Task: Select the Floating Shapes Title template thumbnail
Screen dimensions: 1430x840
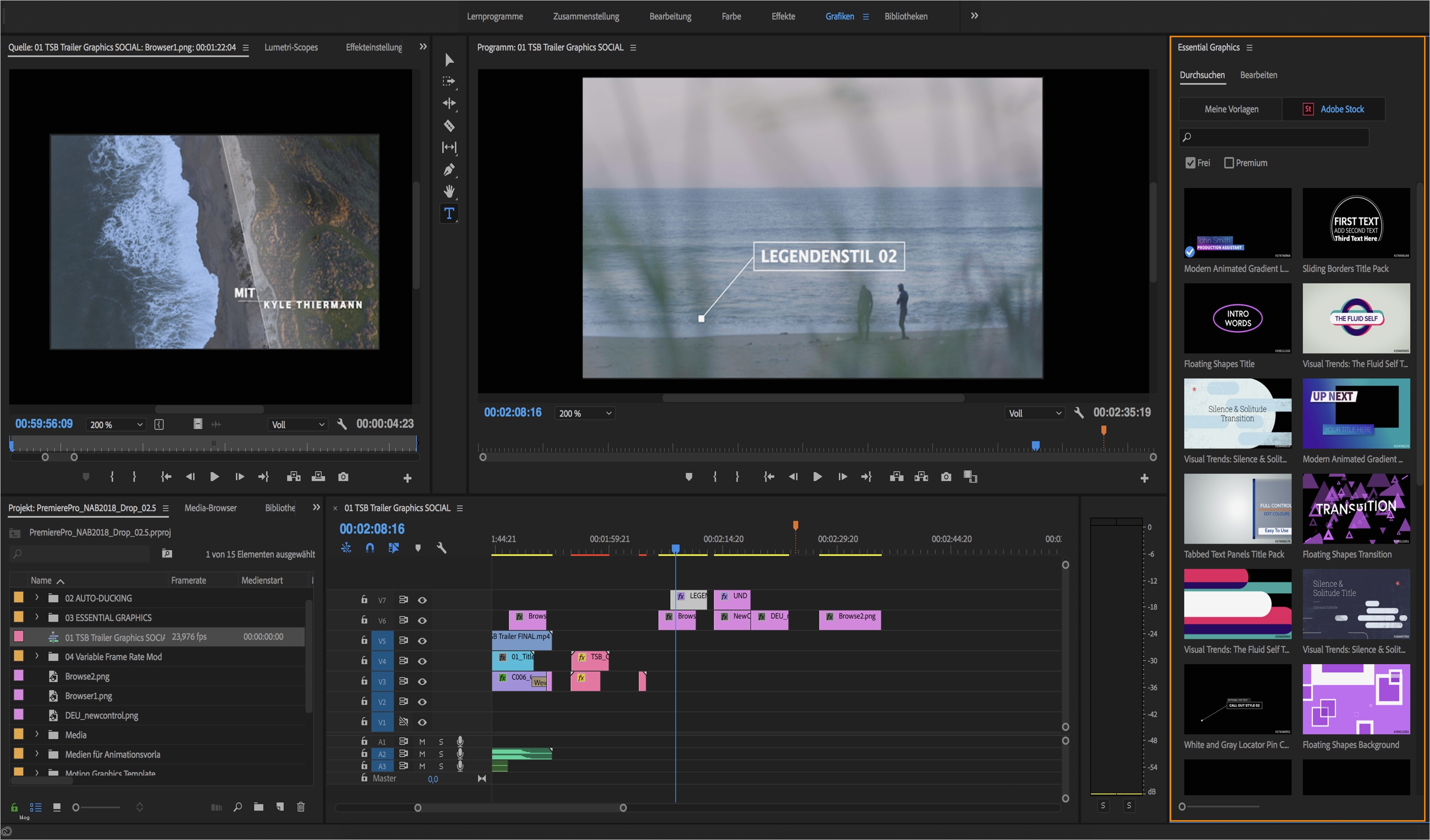Action: pyautogui.click(x=1237, y=318)
